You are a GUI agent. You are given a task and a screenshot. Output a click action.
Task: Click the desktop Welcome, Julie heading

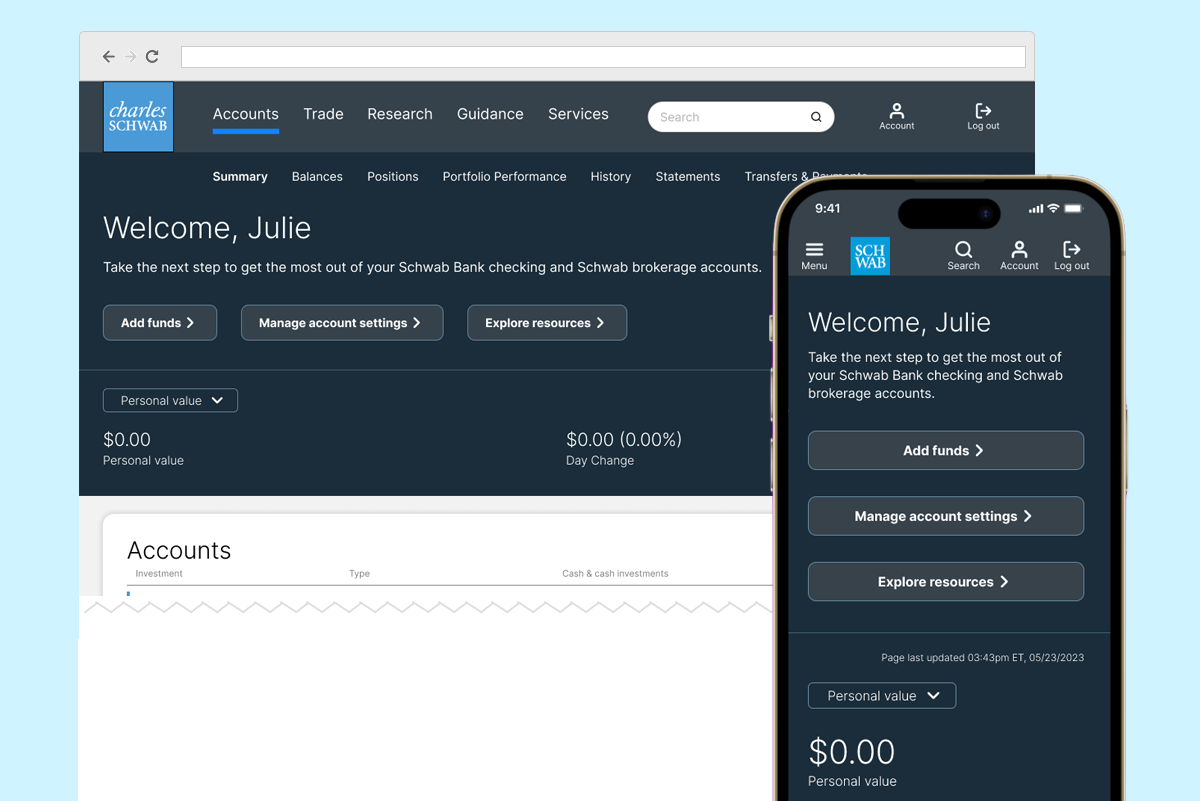[x=207, y=228]
